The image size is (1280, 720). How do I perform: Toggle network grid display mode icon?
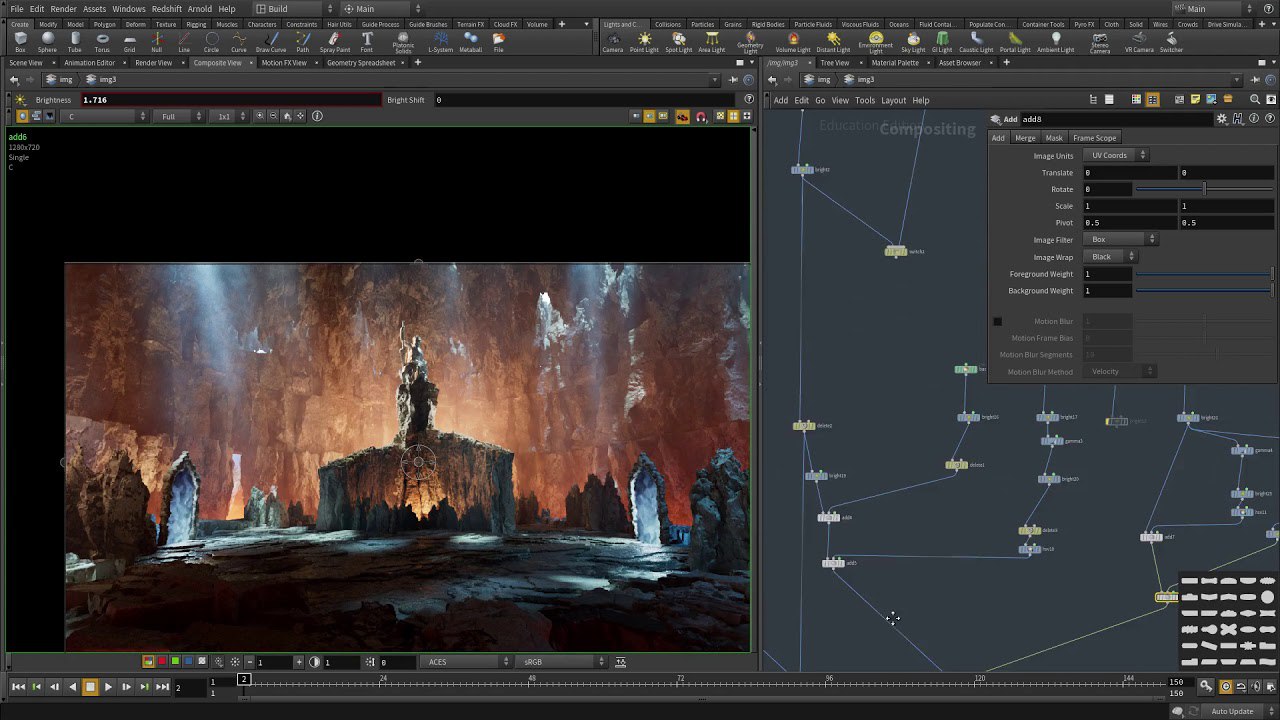click(1153, 100)
